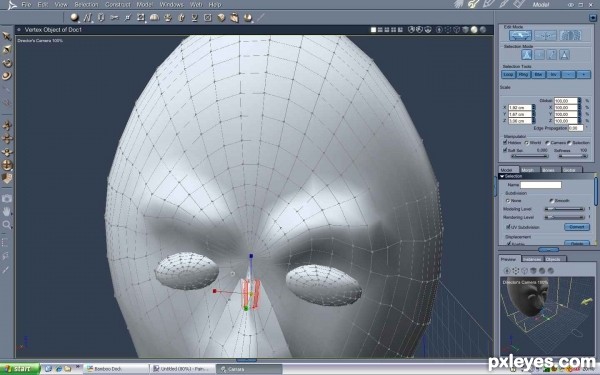Click the Inv selection tool button

pyautogui.click(x=553, y=75)
